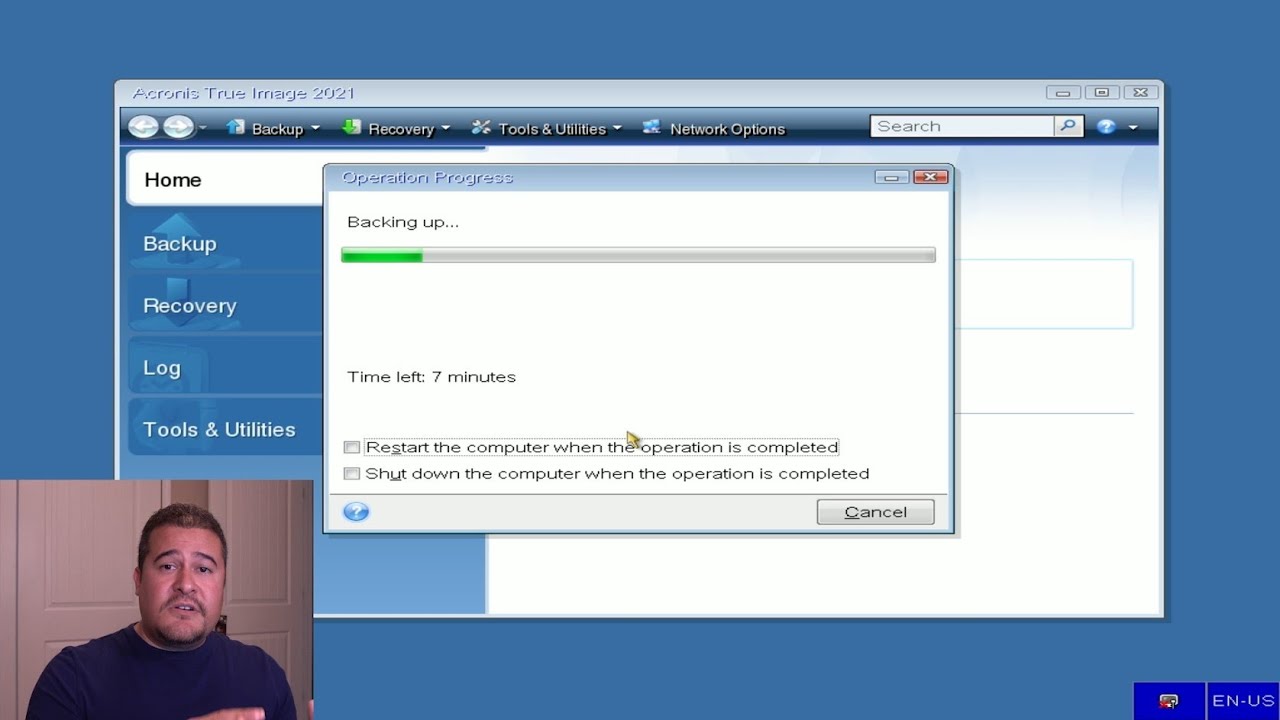Open the Recovery menu label
Image resolution: width=1280 pixels, height=720 pixels.
[401, 129]
